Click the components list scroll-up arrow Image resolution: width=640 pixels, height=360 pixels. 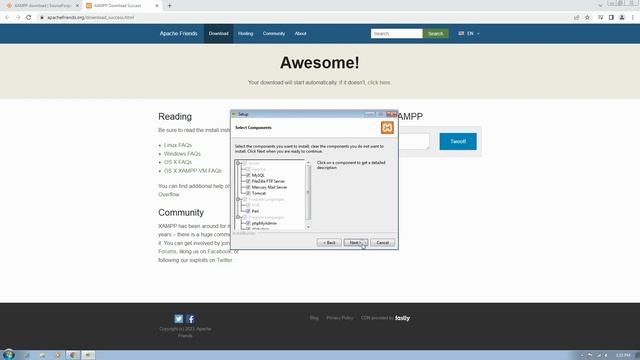[308, 163]
